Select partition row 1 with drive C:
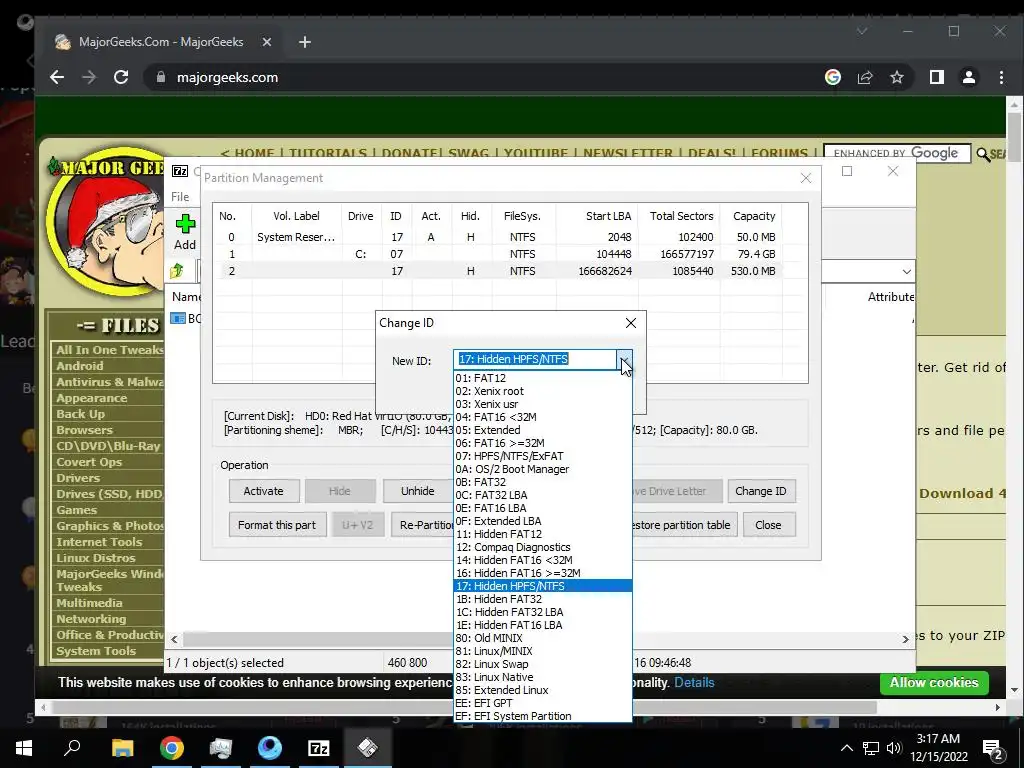 click(500, 254)
